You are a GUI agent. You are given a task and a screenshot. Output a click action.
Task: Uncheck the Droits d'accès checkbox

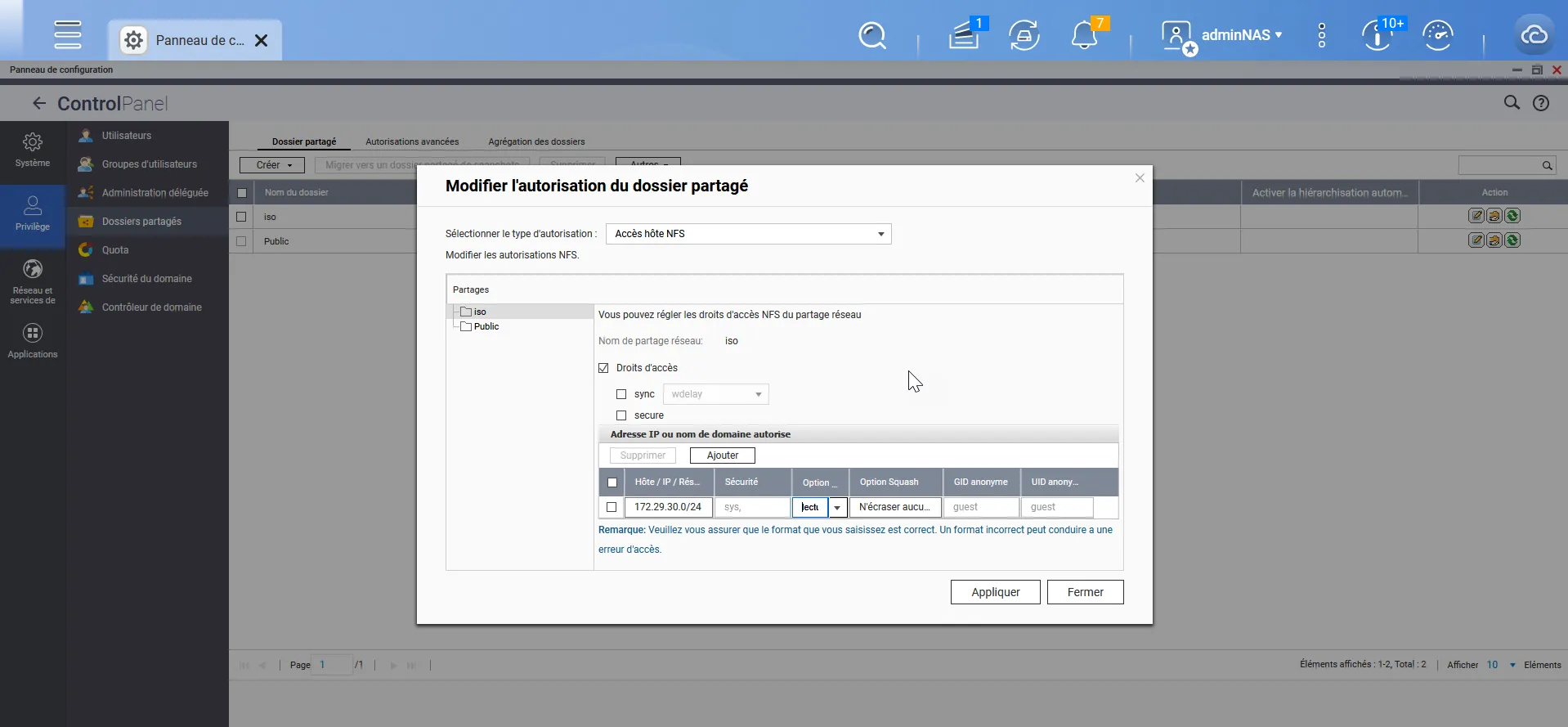pyautogui.click(x=604, y=368)
